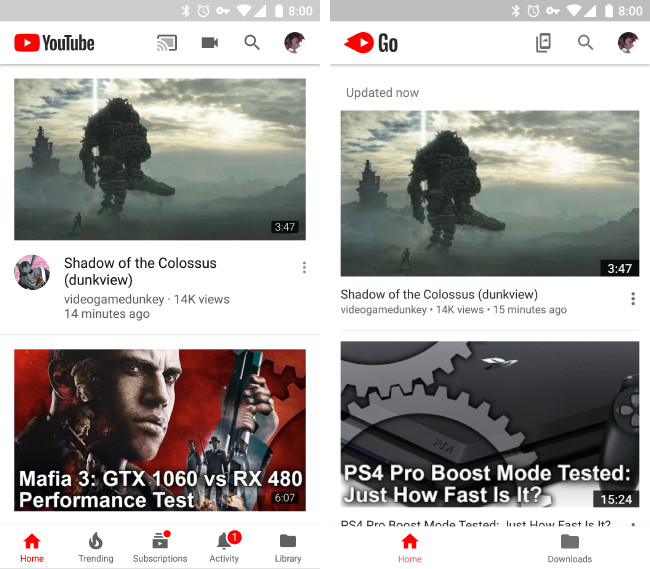Tap the YouTube Go logo
The image size is (650, 569).
click(371, 43)
